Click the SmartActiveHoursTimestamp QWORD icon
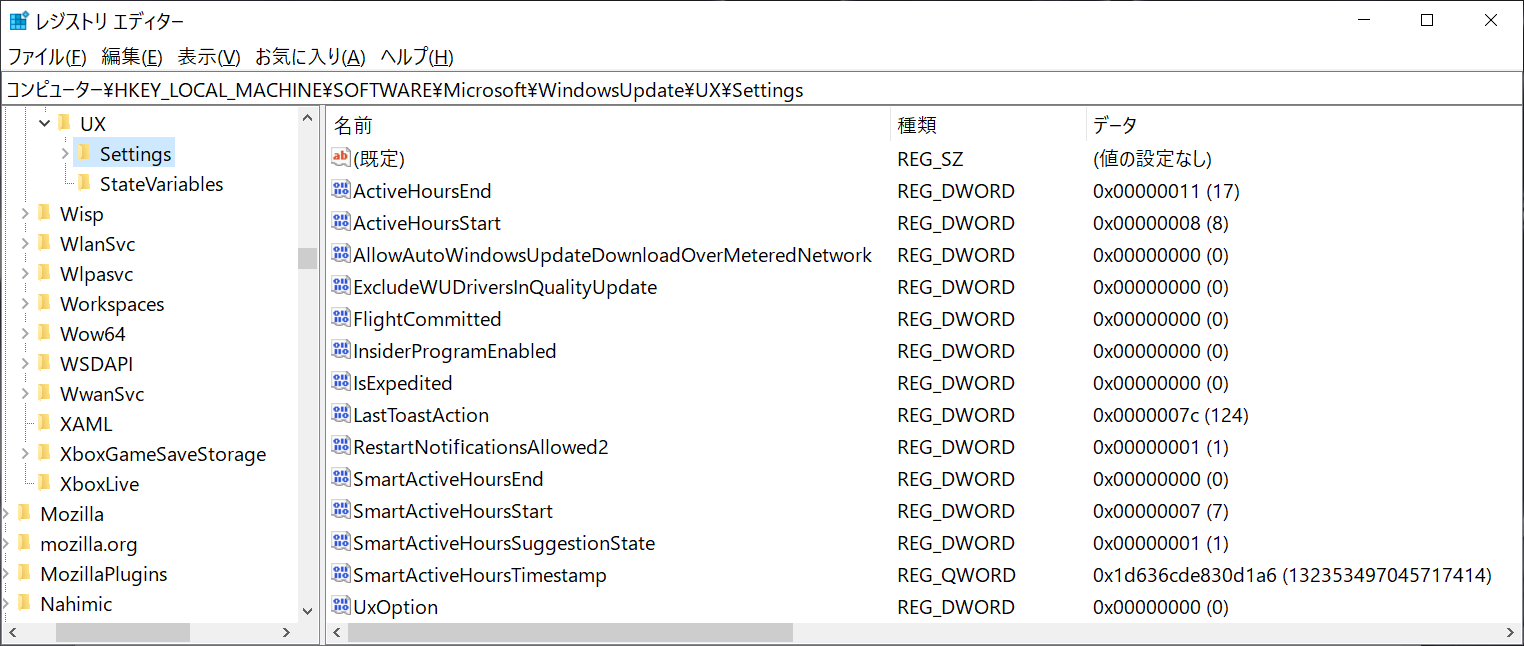This screenshot has width=1524, height=646. [x=341, y=575]
